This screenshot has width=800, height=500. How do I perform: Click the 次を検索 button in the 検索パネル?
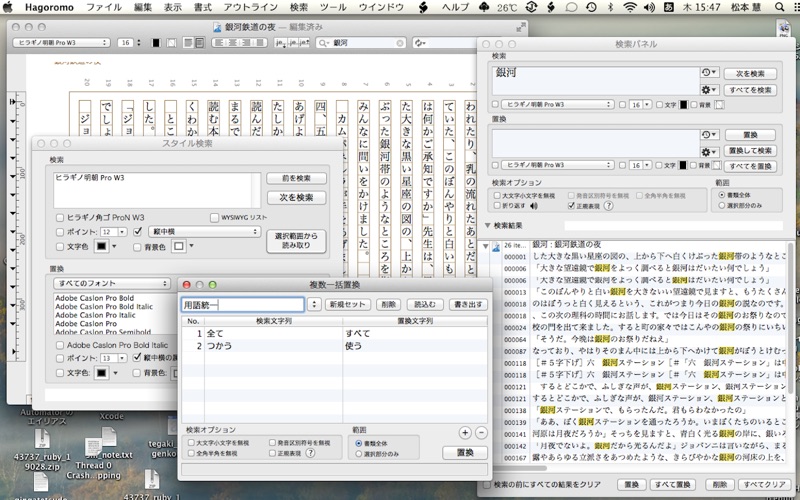(750, 74)
